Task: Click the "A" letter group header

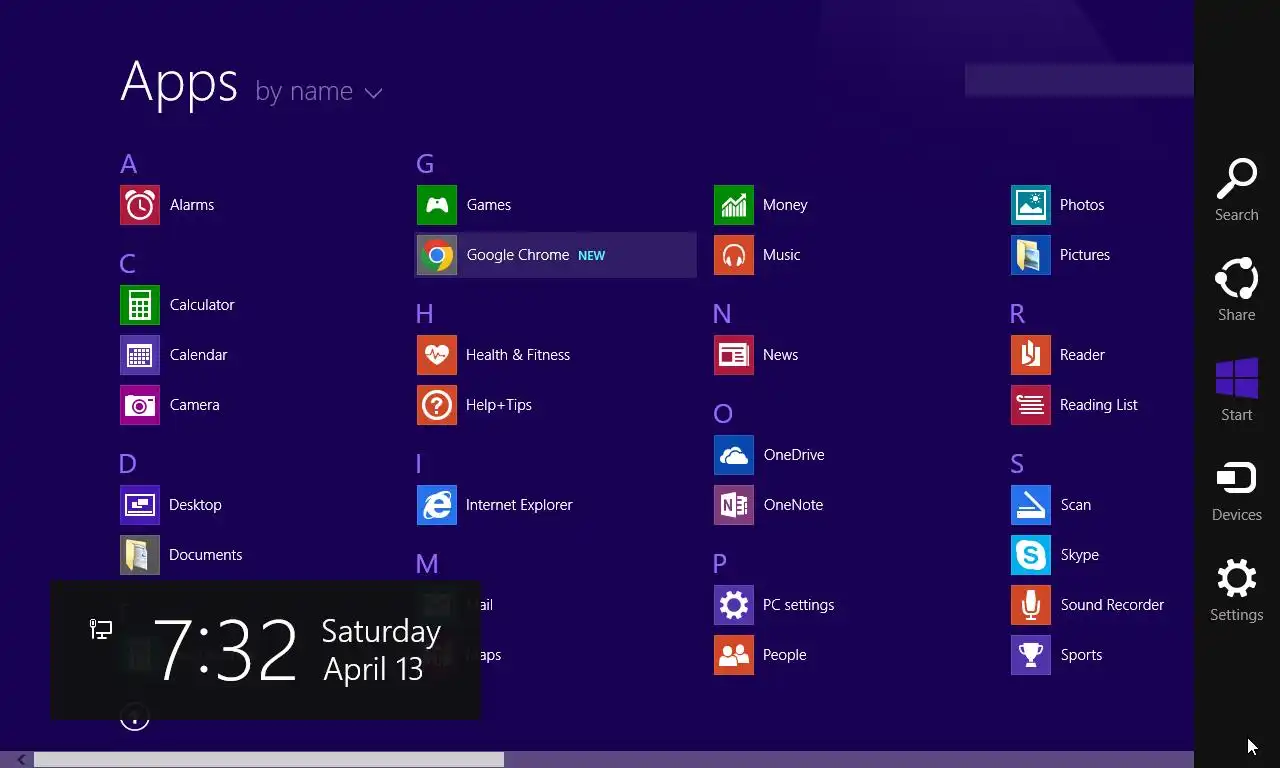Action: tap(128, 164)
